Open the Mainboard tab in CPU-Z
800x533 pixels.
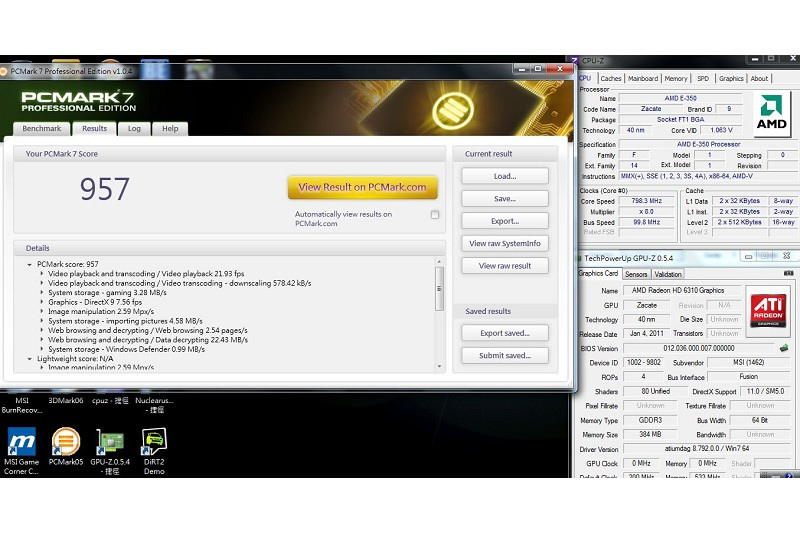click(643, 79)
